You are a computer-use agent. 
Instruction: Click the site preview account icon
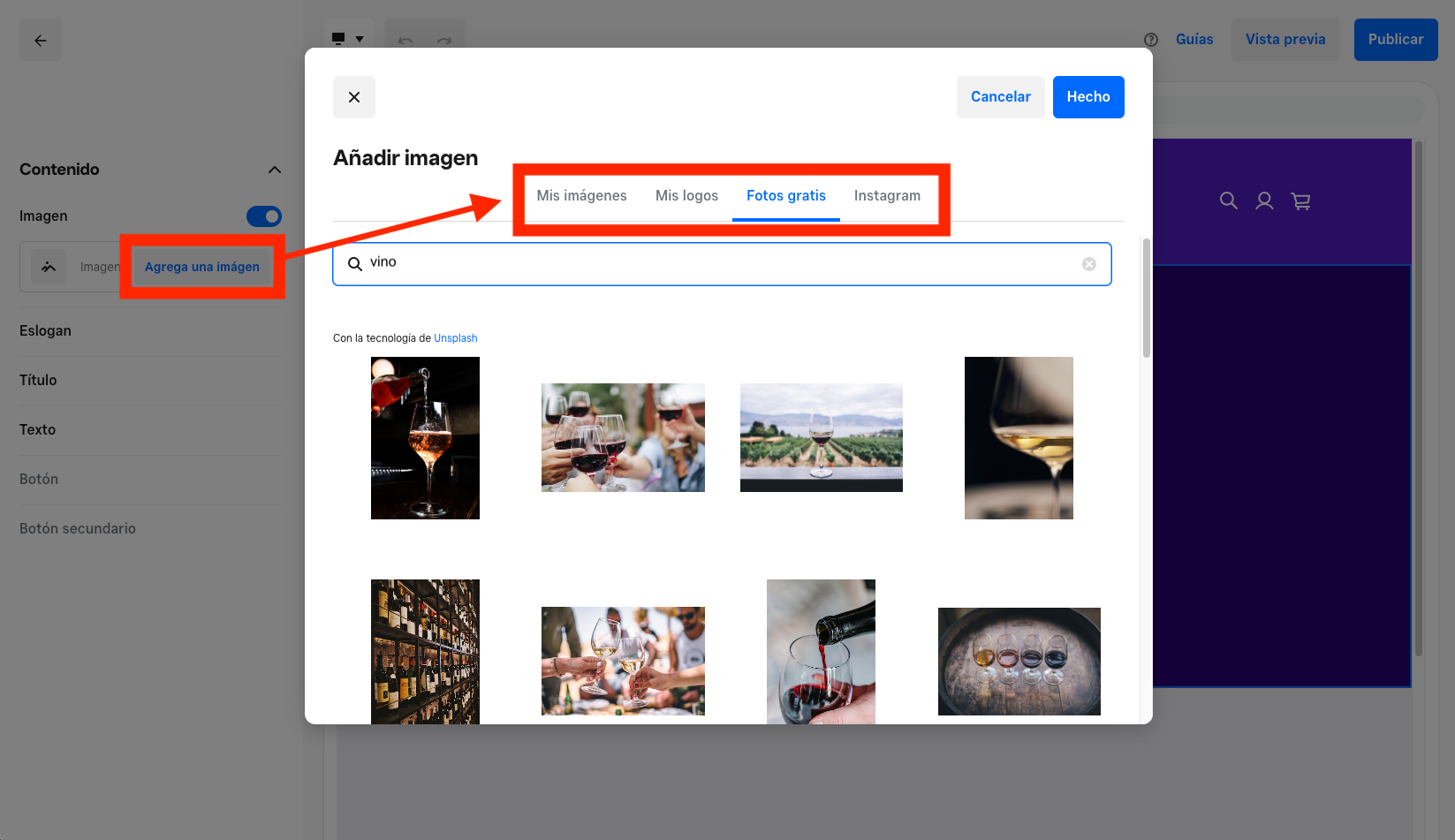tap(1265, 201)
